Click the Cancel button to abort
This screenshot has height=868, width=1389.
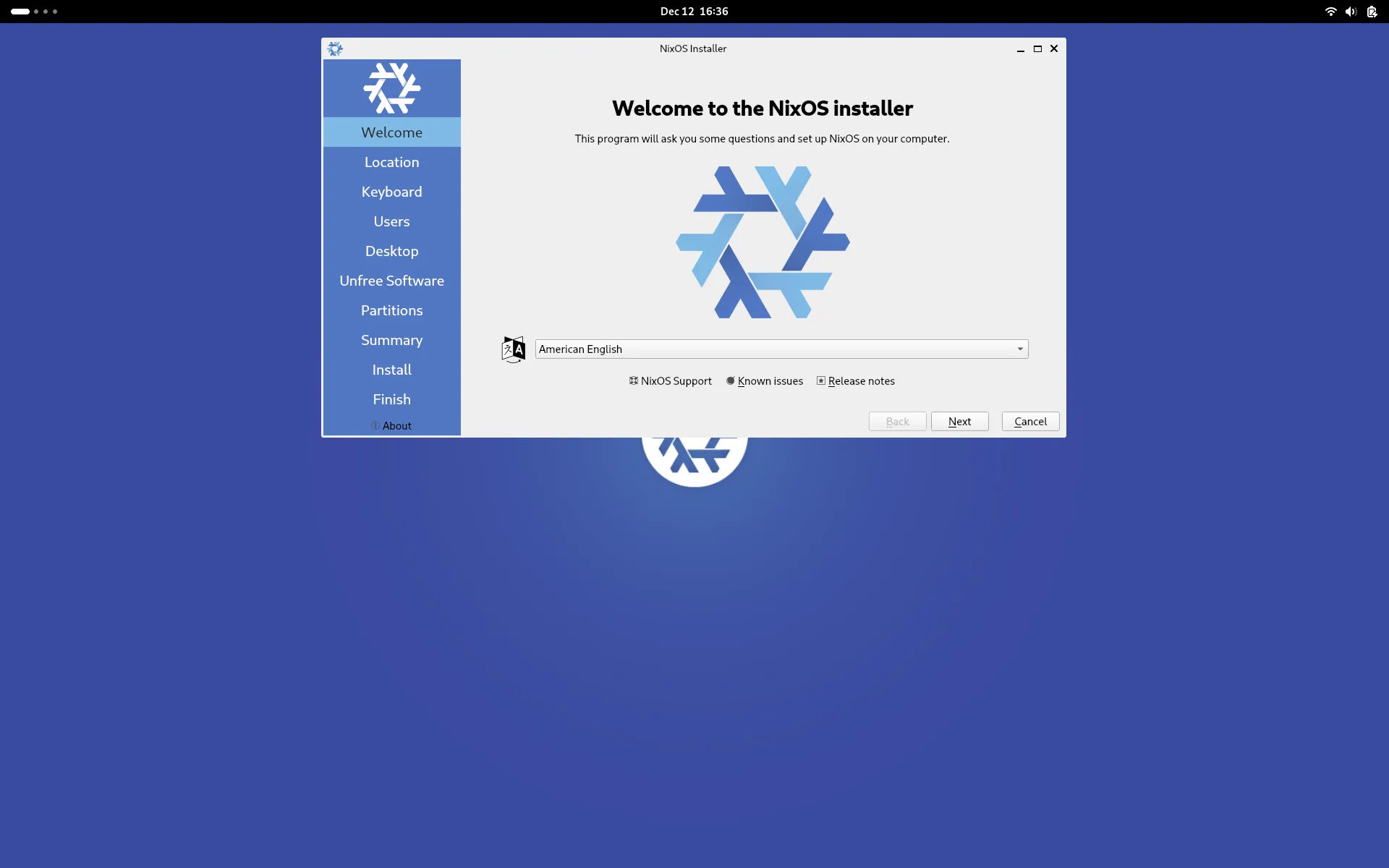tap(1030, 420)
